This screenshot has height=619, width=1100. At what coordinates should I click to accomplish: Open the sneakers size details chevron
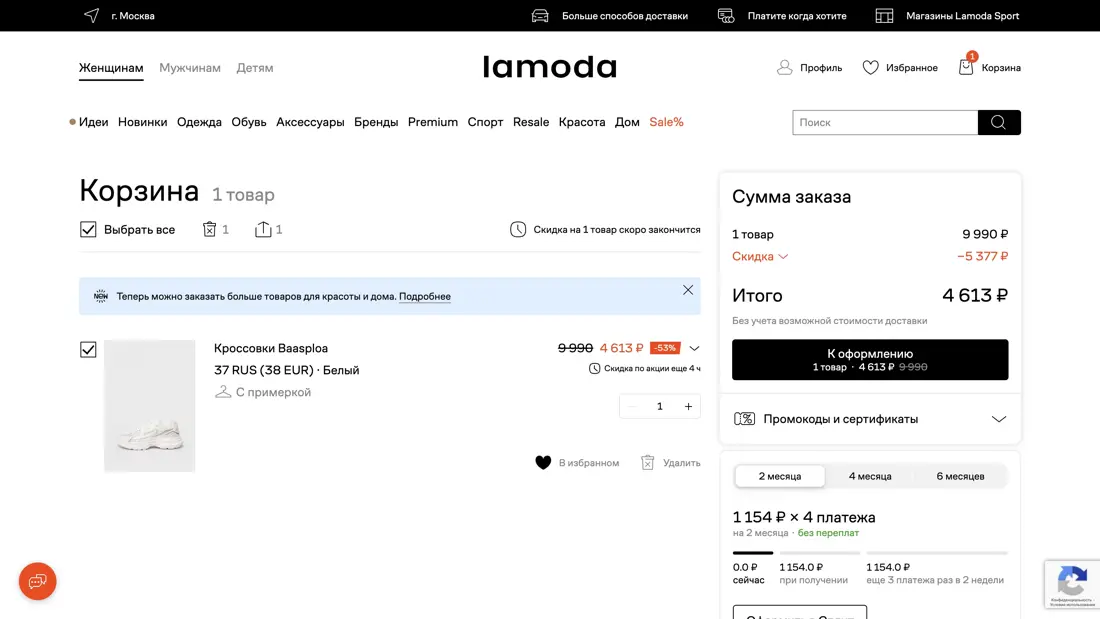coord(694,348)
